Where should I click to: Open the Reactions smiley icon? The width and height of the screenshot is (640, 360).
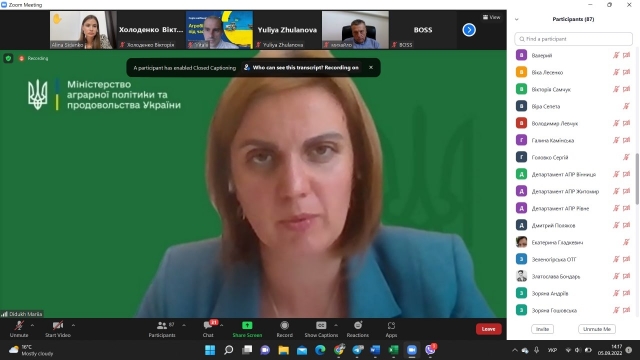pyautogui.click(x=358, y=325)
